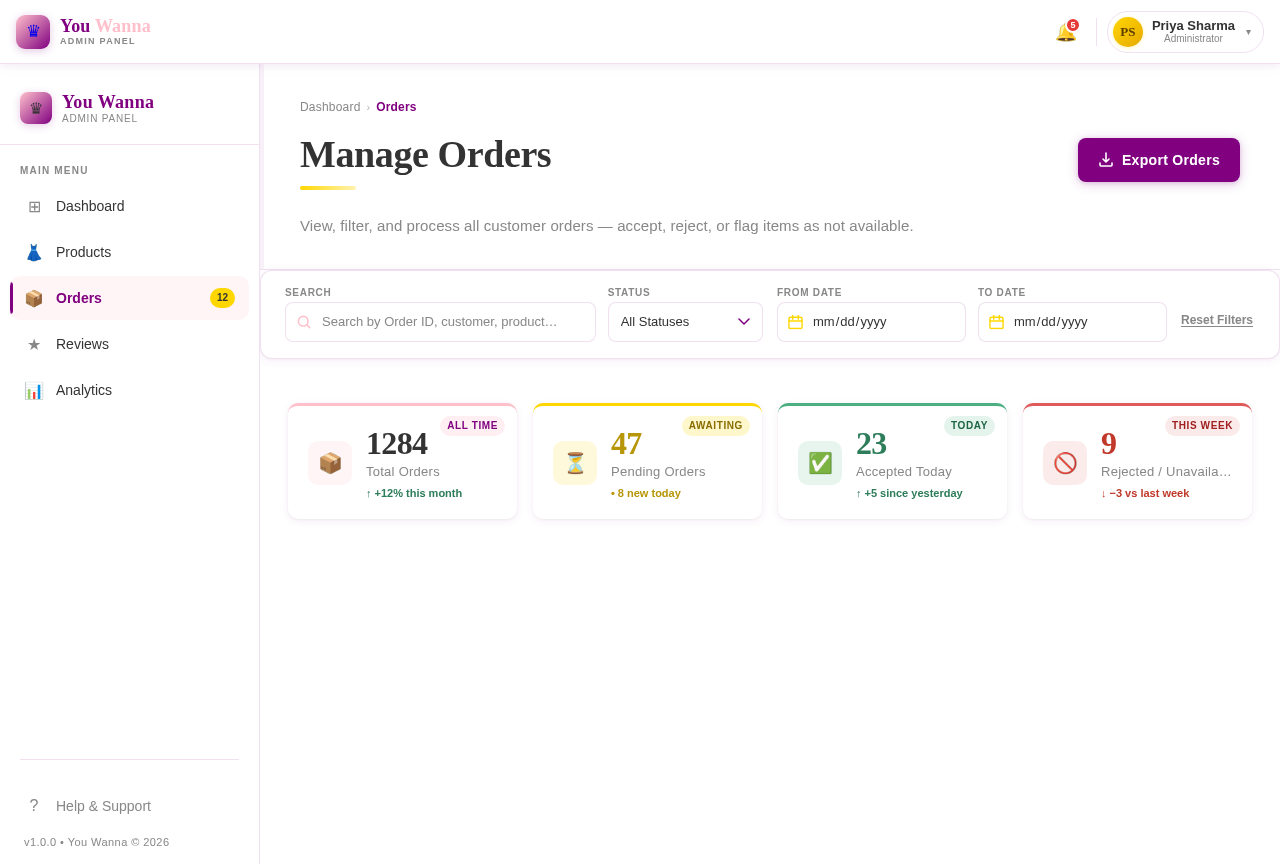
Task: Open Analytics via the bar chart icon
Action: (x=34, y=389)
